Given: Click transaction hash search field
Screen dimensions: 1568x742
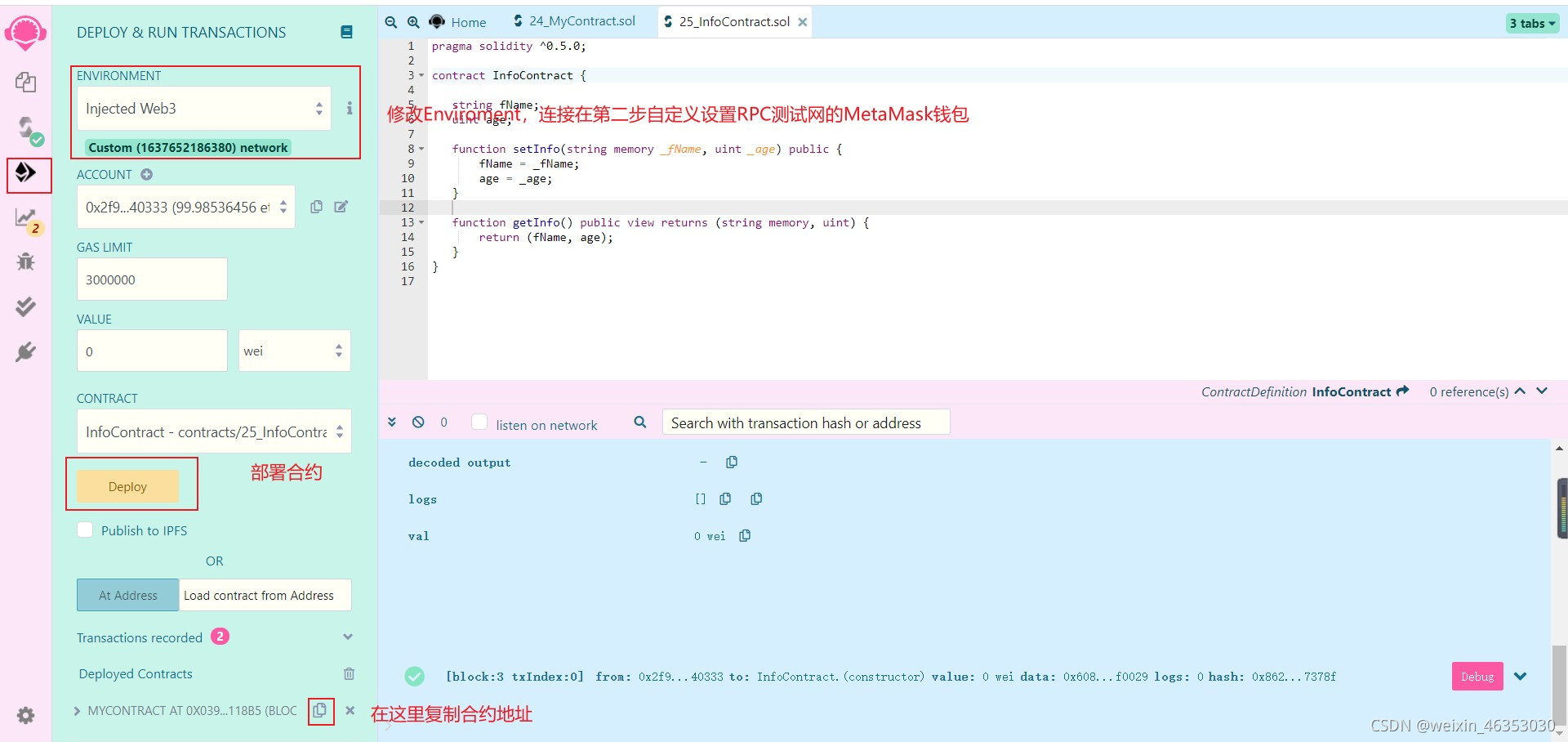Looking at the screenshot, I should 806,422.
